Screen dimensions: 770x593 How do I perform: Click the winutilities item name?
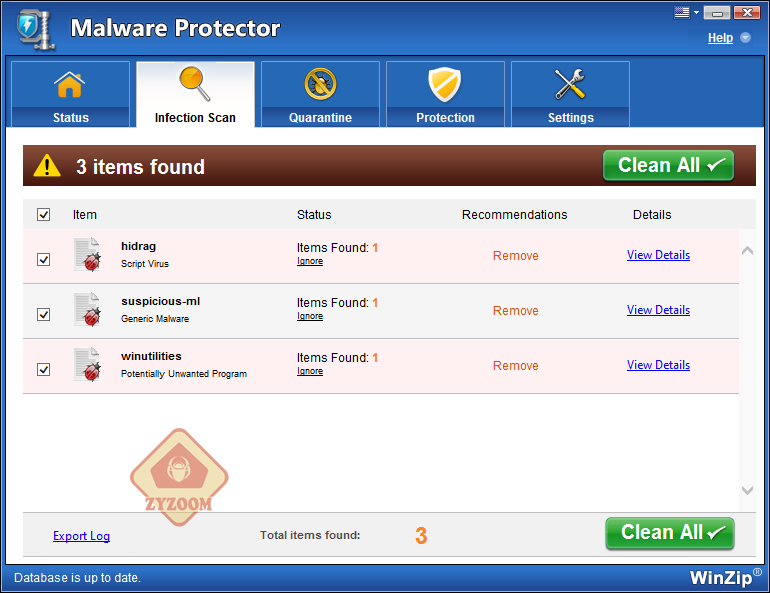pos(151,356)
